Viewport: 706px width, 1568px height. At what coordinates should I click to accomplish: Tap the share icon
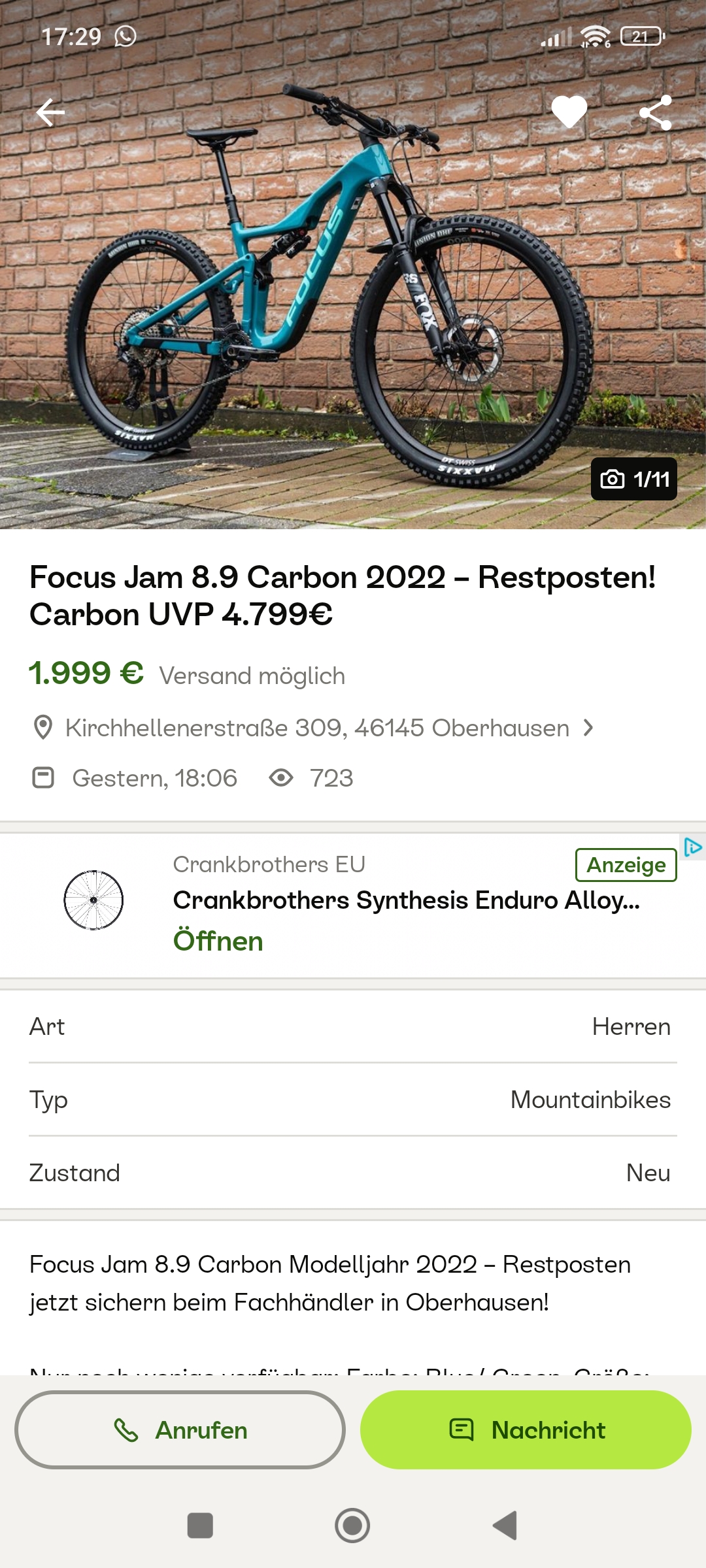[656, 112]
